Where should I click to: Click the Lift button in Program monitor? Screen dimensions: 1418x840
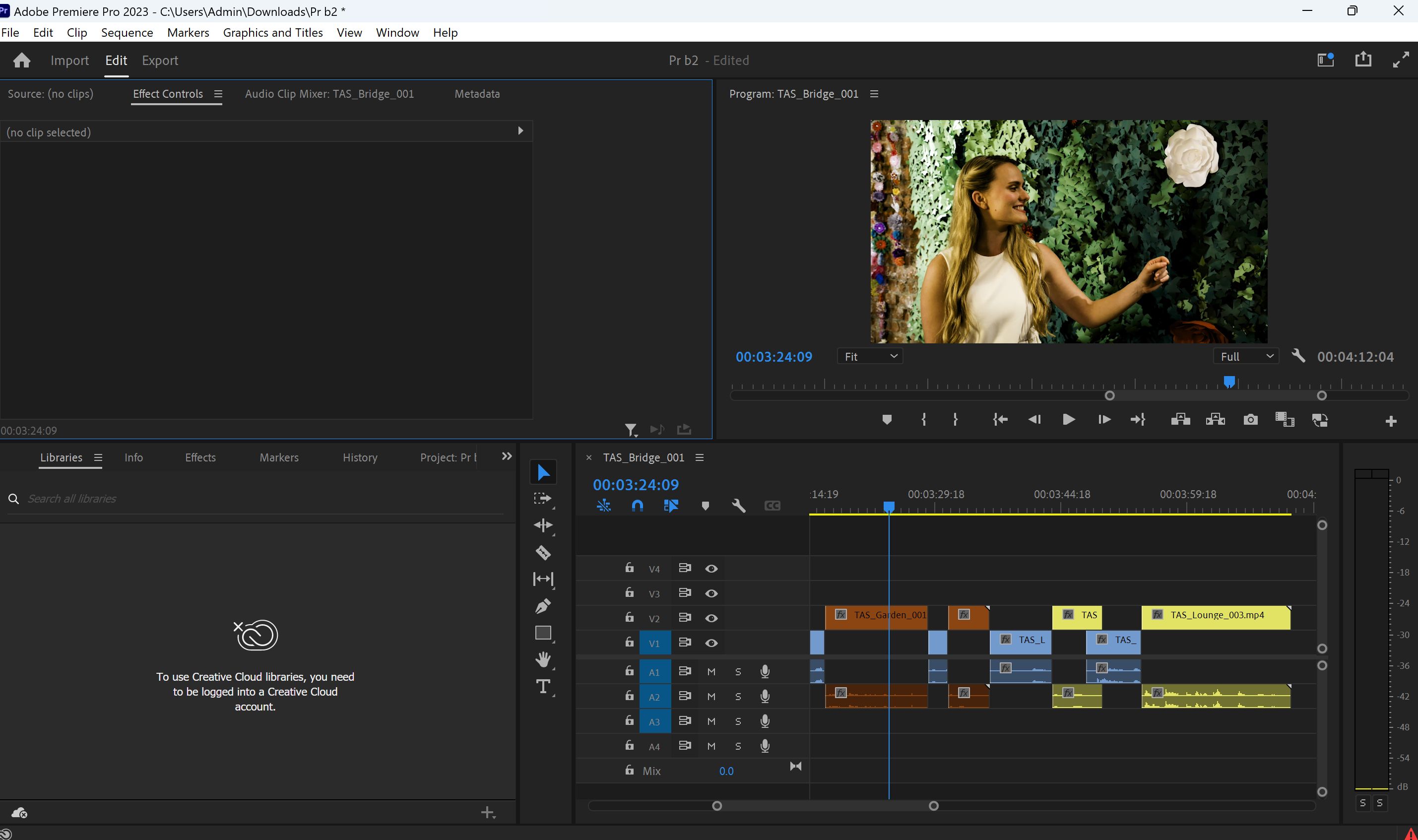click(x=1180, y=419)
